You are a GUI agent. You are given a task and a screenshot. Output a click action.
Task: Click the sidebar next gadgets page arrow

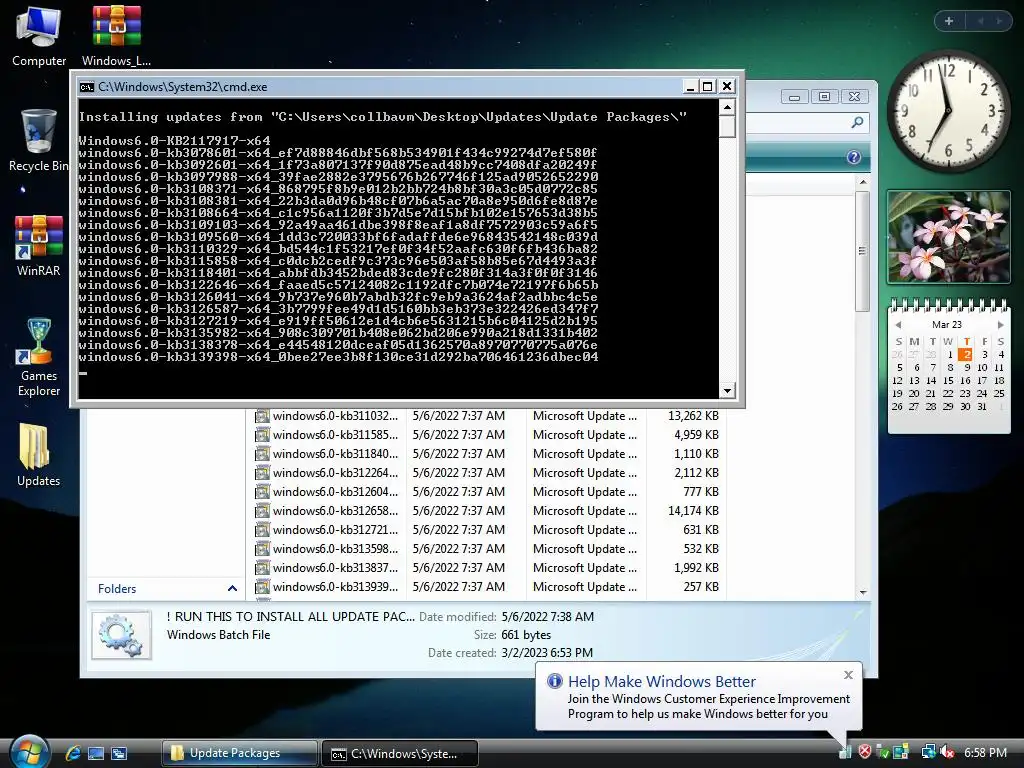pos(999,21)
